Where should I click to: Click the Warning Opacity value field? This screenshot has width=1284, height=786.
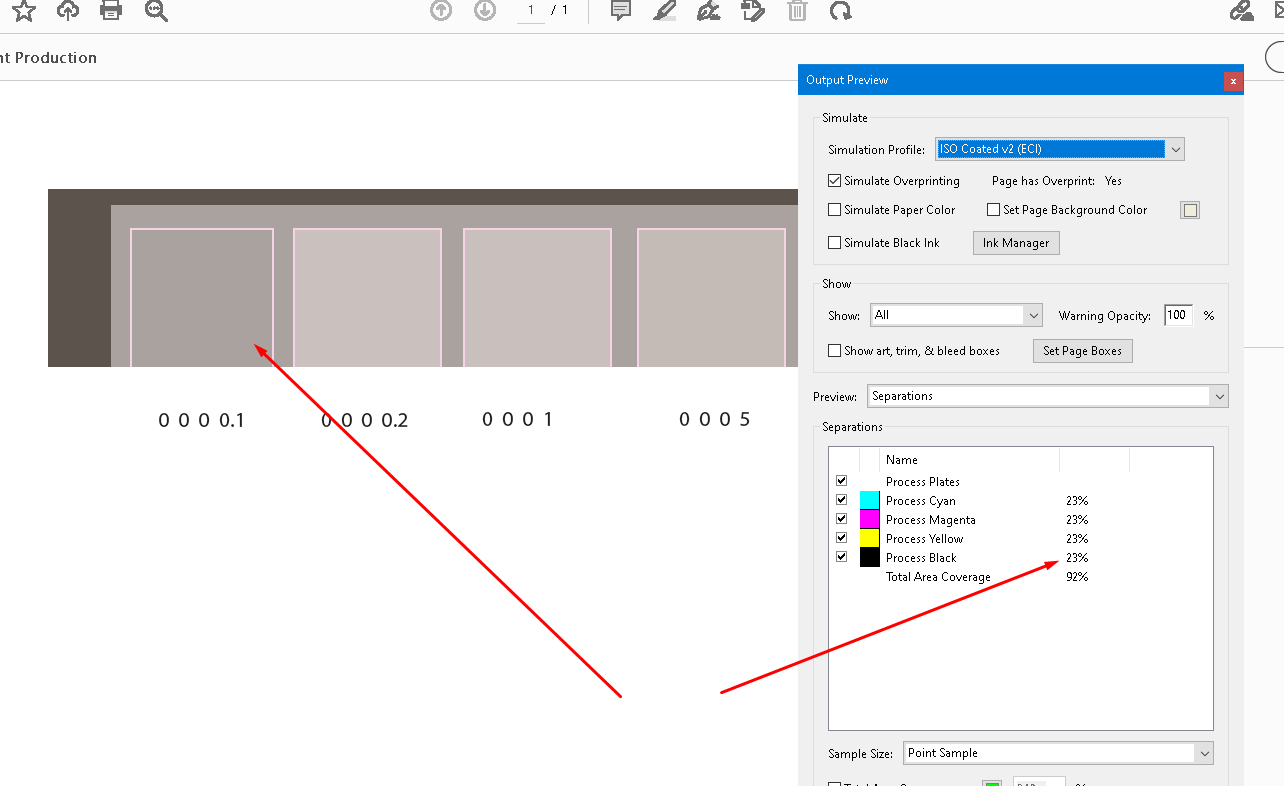pos(1178,315)
